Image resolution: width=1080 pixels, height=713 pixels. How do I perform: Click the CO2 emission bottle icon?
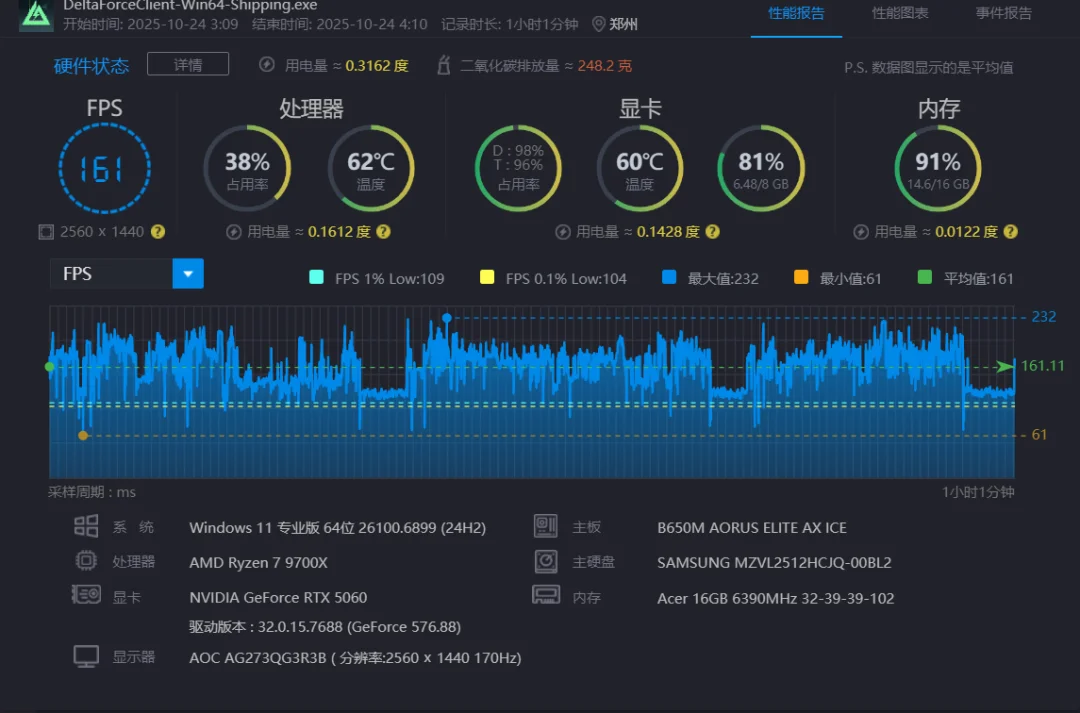444,66
